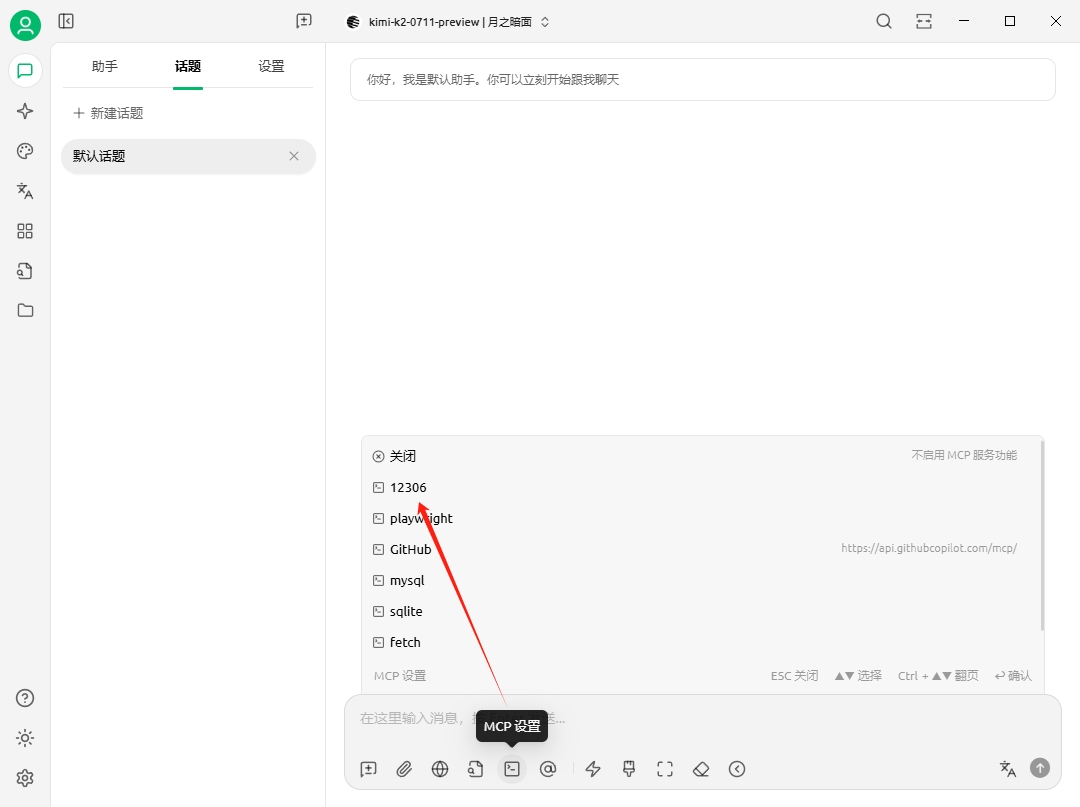Mention a model with the @ icon
The image size is (1080, 807).
(x=548, y=768)
